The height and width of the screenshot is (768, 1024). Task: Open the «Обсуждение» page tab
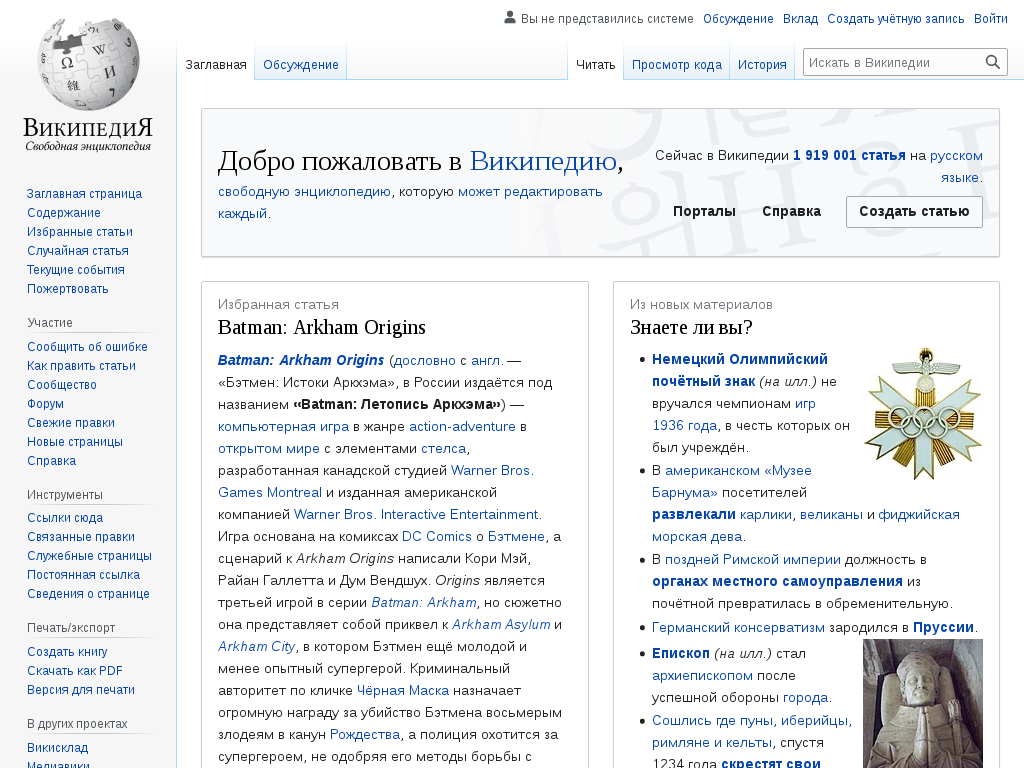[x=300, y=65]
